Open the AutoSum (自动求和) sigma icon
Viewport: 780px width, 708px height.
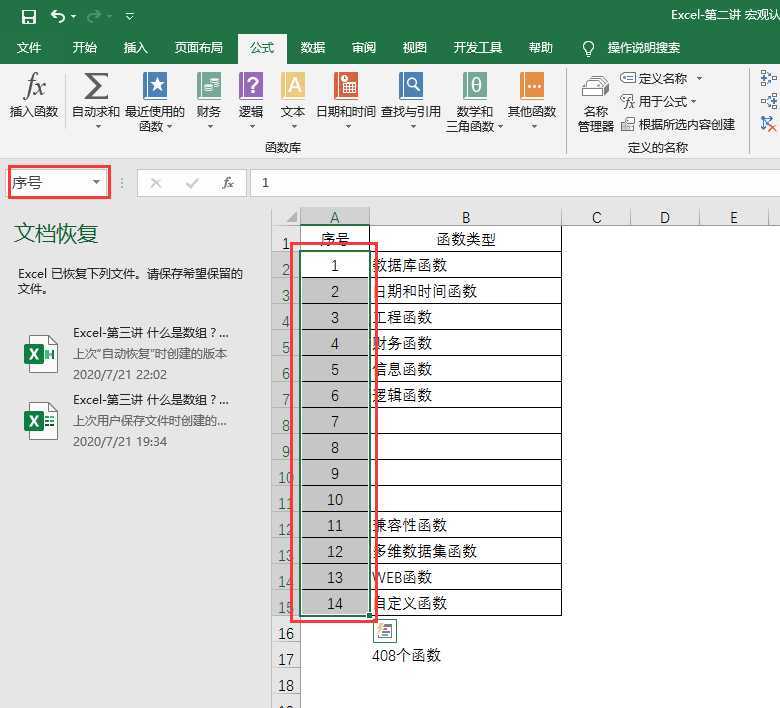click(x=96, y=88)
